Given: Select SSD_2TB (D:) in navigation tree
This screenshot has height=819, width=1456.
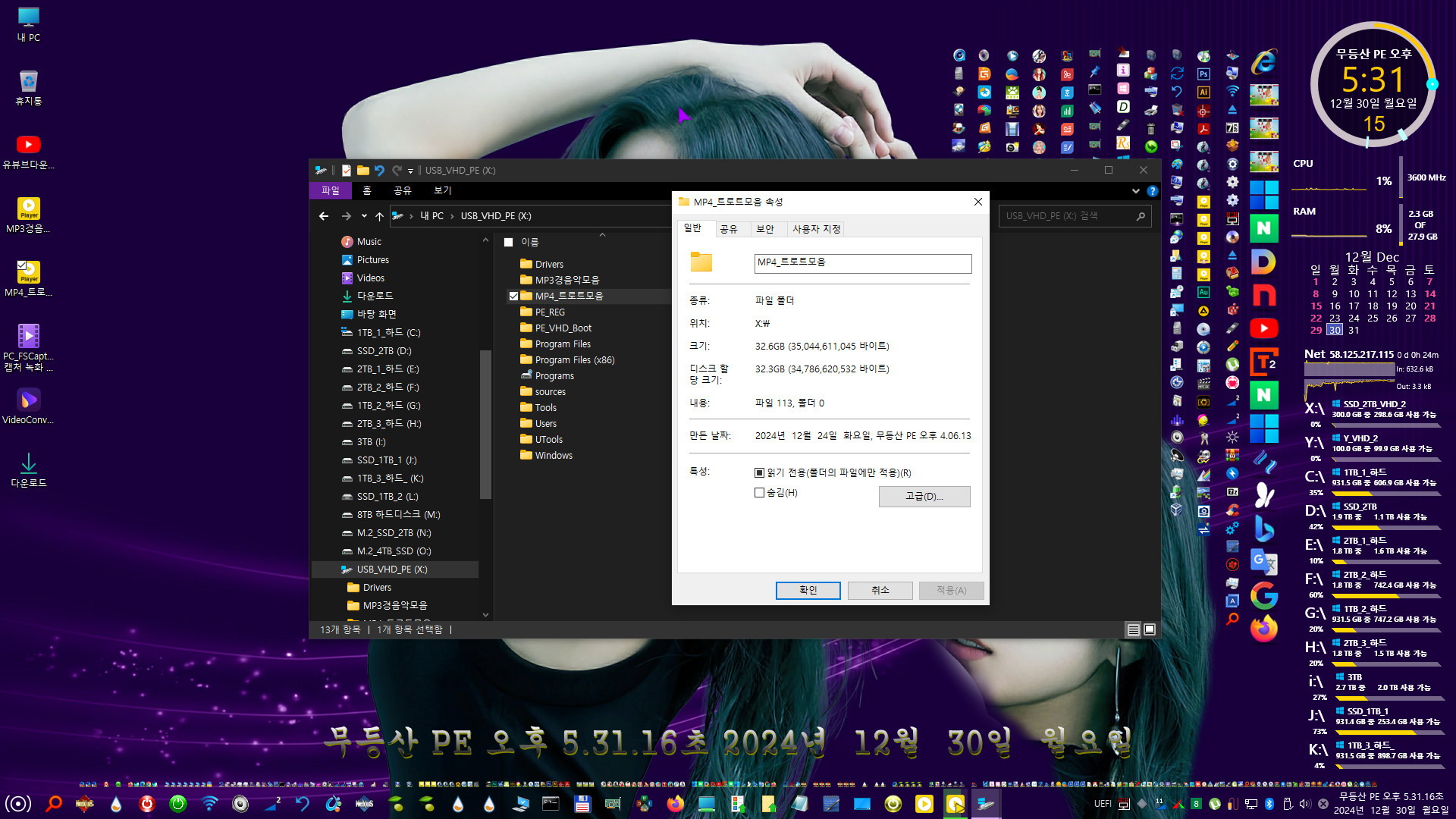Looking at the screenshot, I should [x=384, y=351].
